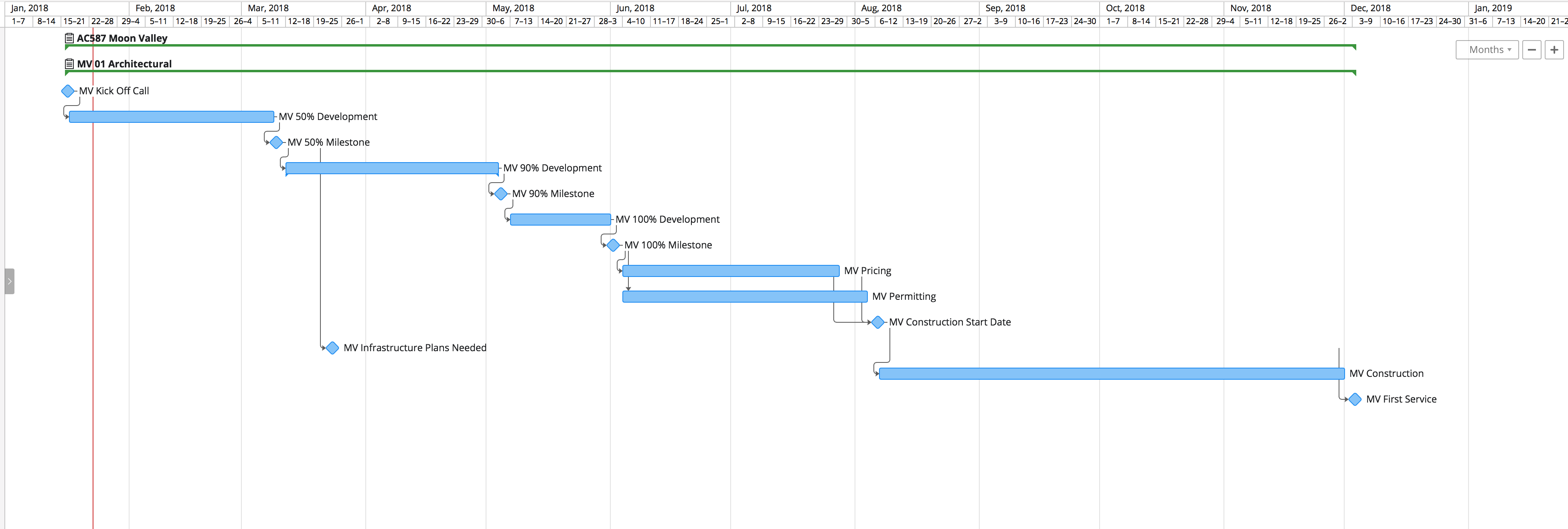
Task: Select the MV 50% Milestone diamond
Action: point(276,142)
